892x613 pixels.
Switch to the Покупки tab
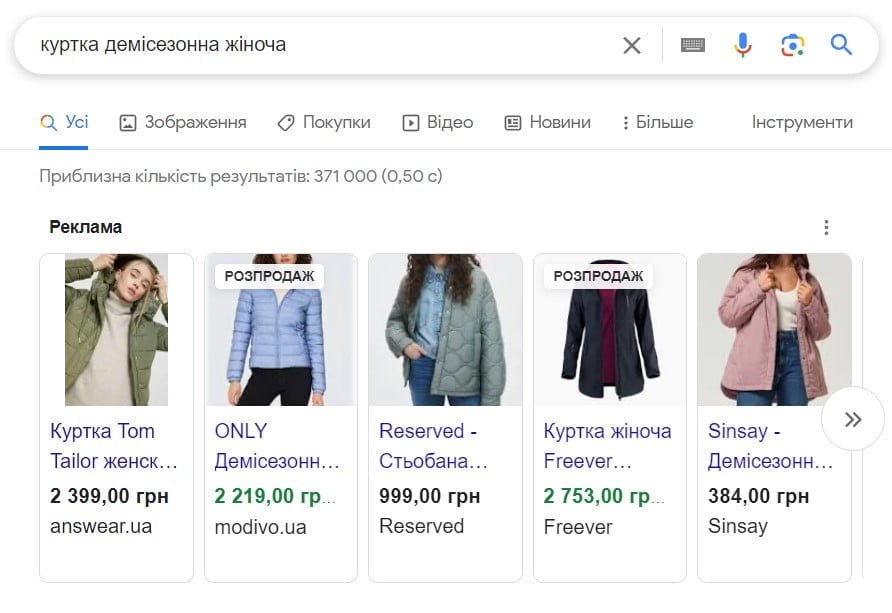pyautogui.click(x=324, y=122)
